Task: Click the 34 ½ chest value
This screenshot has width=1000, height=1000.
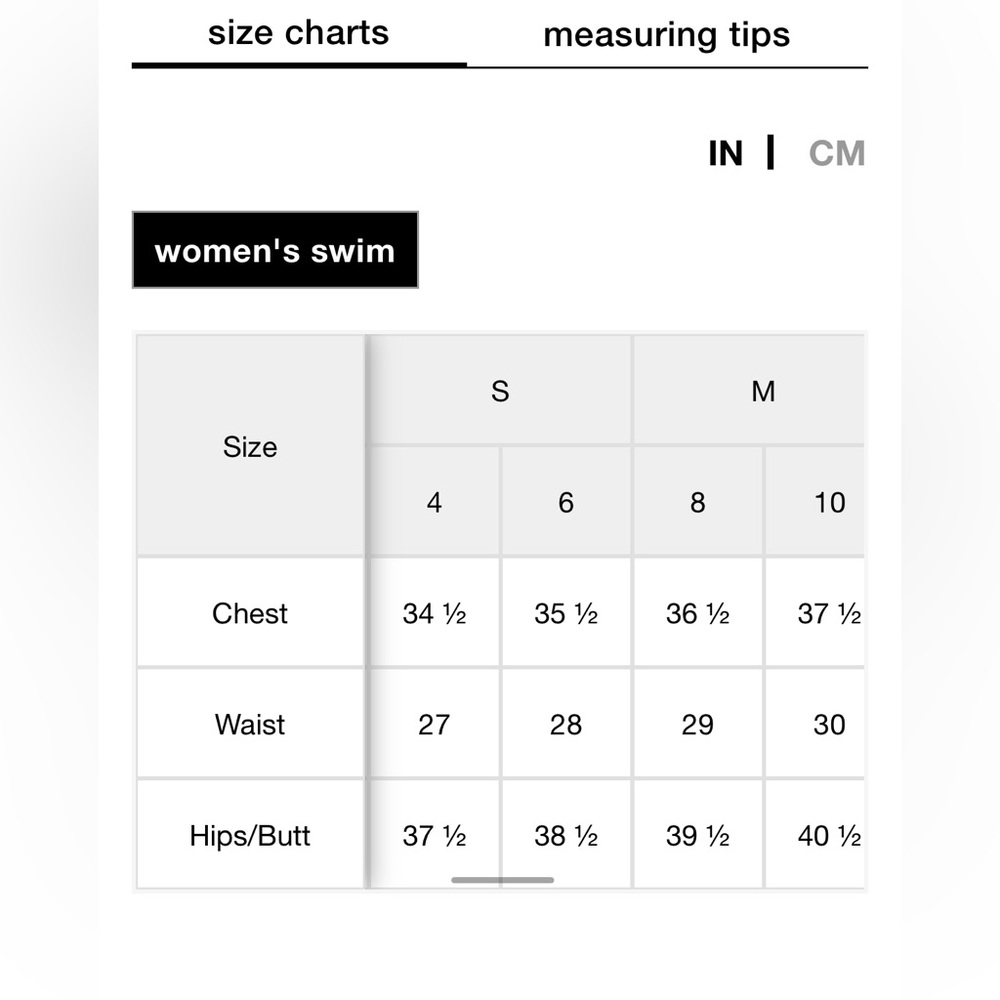Action: click(434, 613)
